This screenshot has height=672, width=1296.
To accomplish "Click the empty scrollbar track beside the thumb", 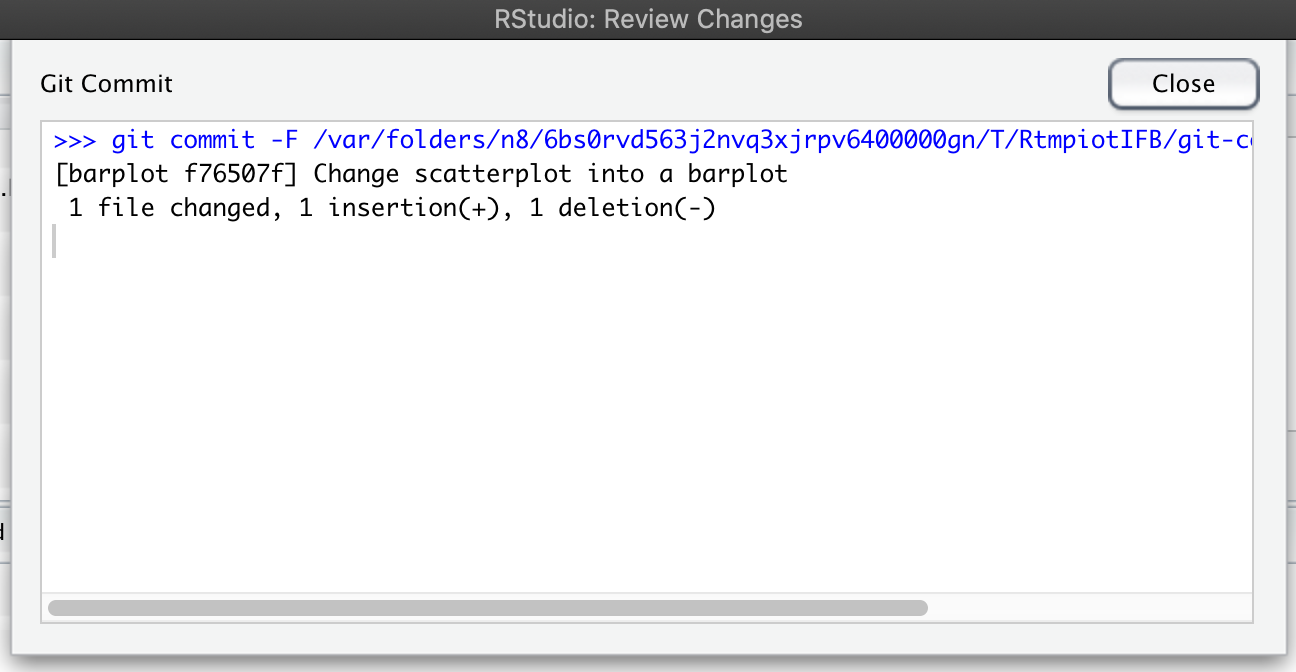I will tap(1088, 607).
